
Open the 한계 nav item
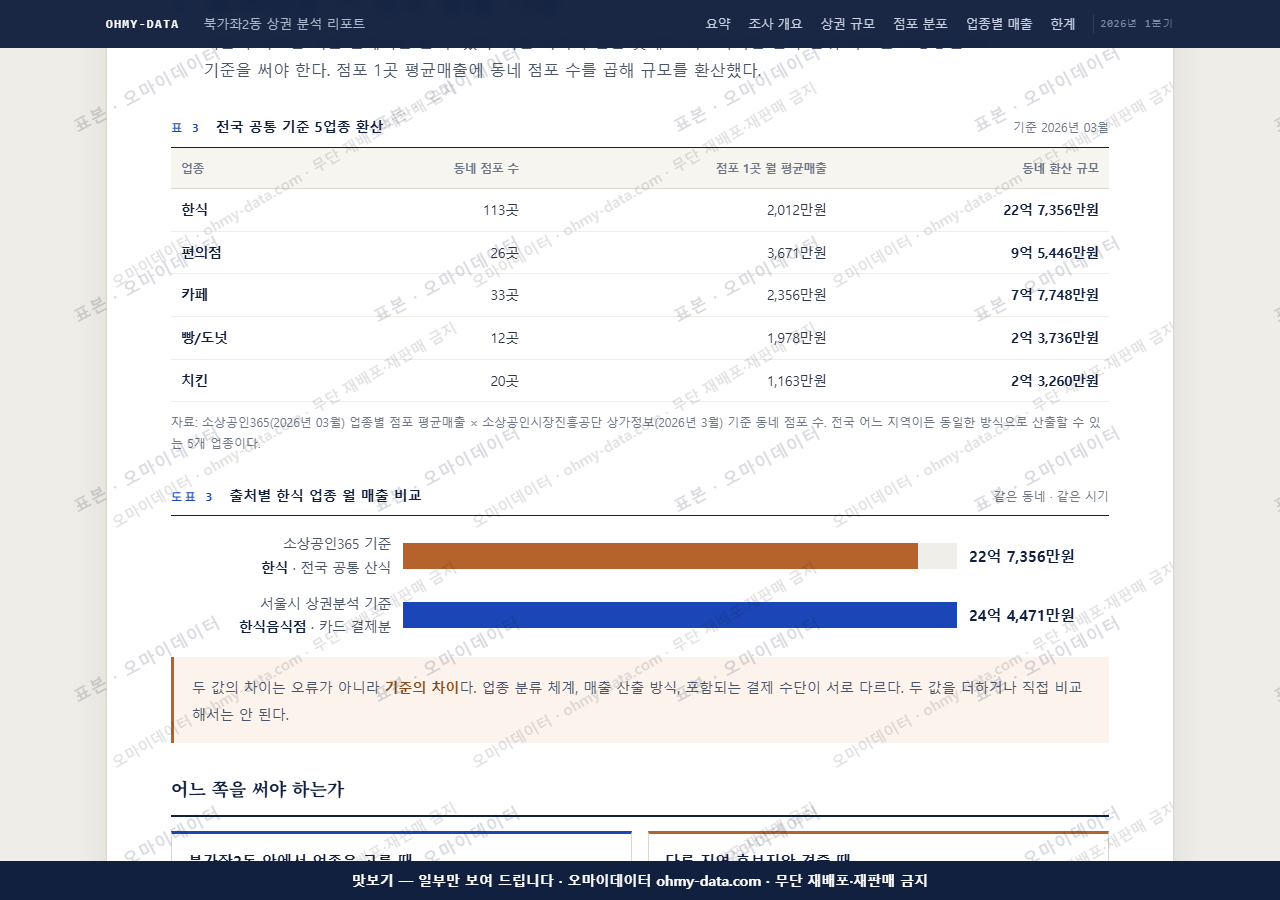1063,23
